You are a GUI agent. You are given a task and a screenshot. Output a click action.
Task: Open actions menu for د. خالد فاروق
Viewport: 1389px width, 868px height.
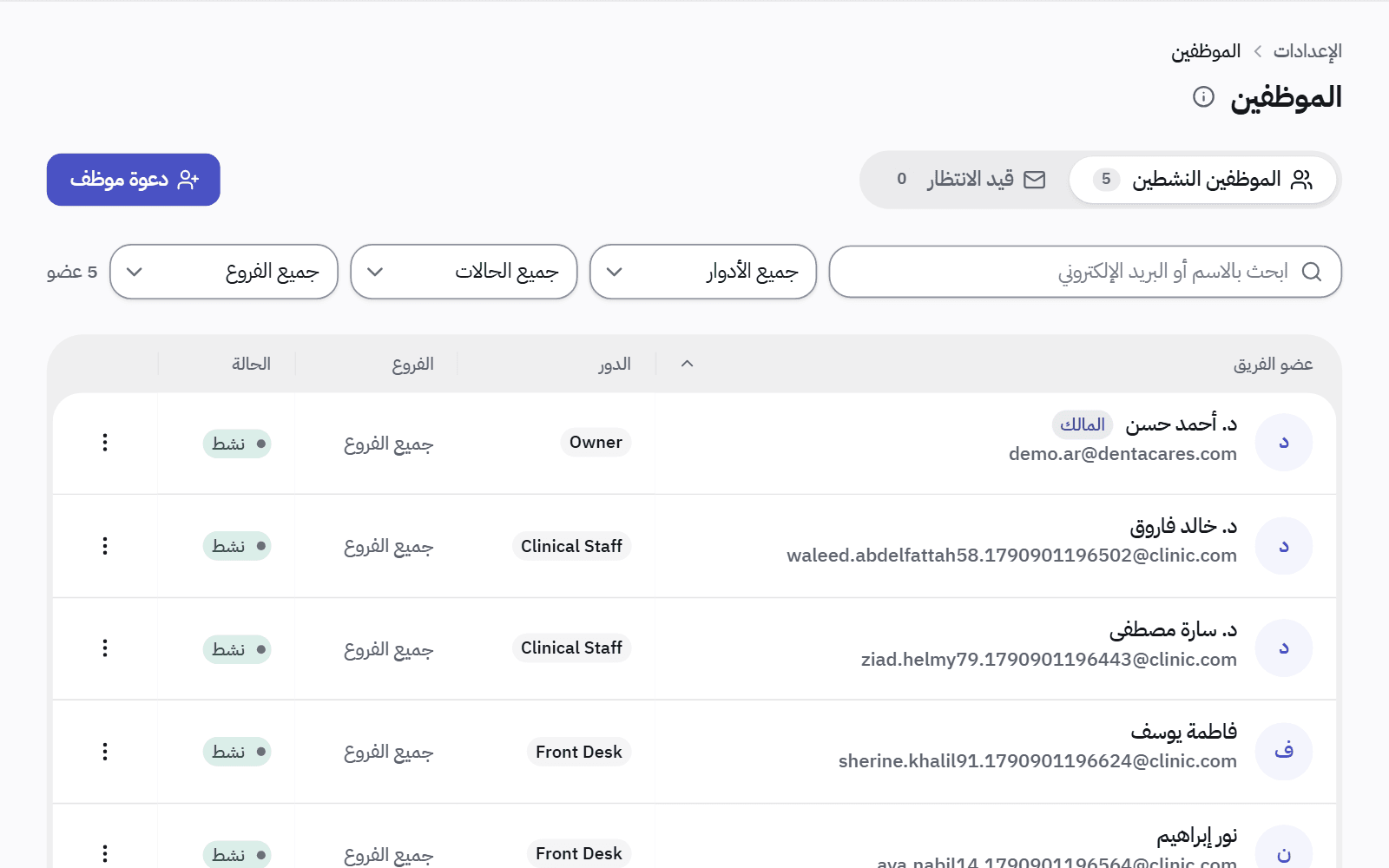coord(105,546)
